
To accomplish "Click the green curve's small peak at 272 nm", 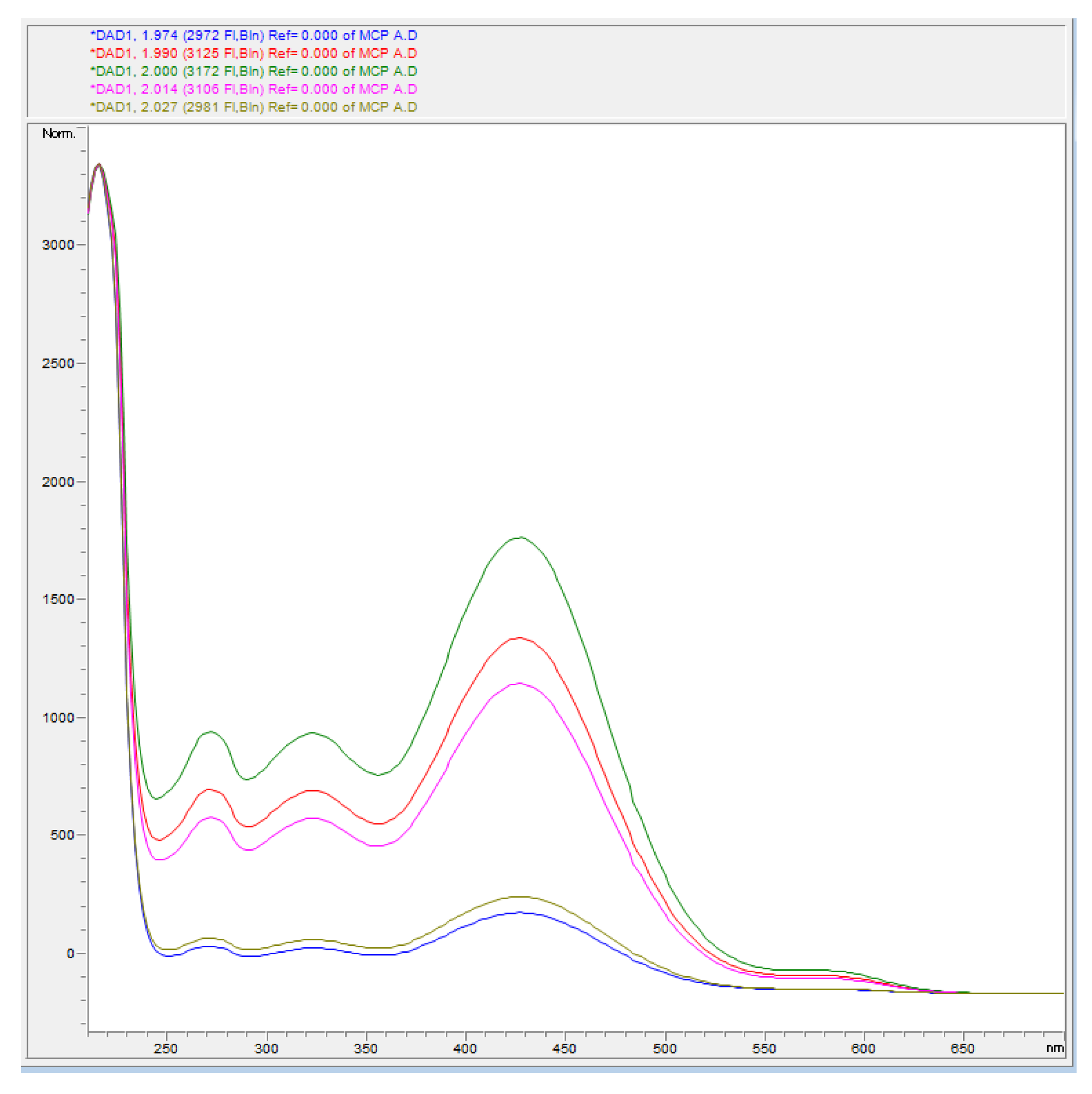I will click(x=211, y=731).
